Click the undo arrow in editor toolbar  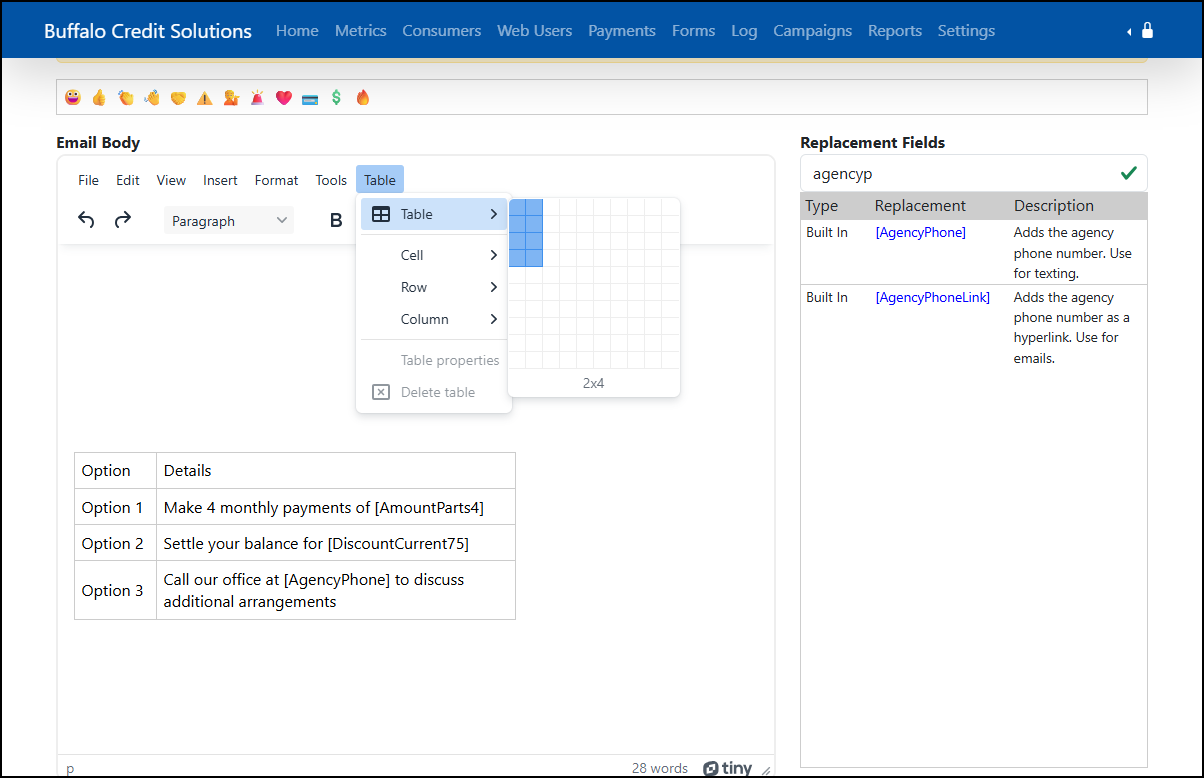tap(87, 220)
